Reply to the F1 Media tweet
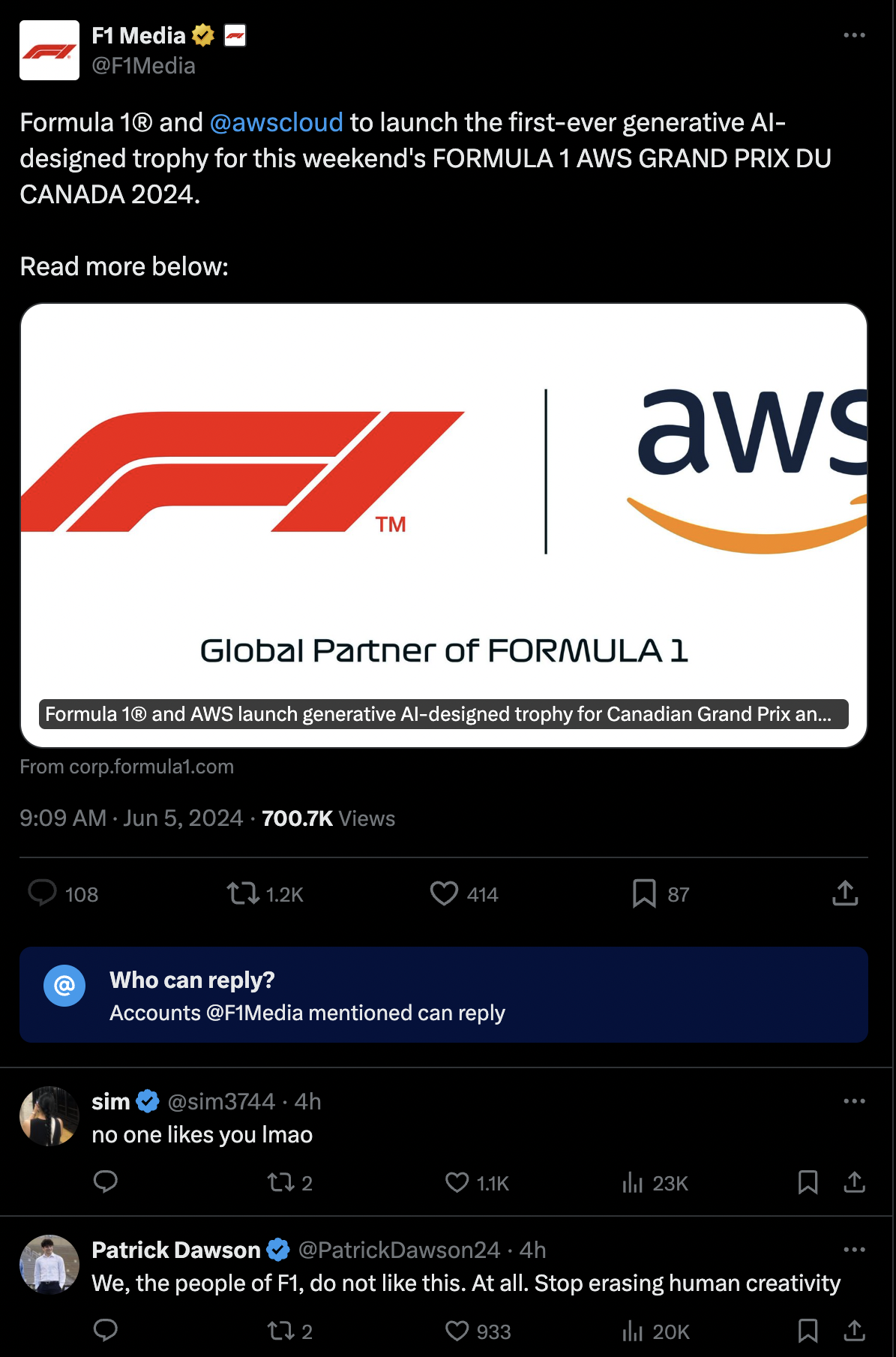This screenshot has height=1357, width=896. (x=43, y=893)
